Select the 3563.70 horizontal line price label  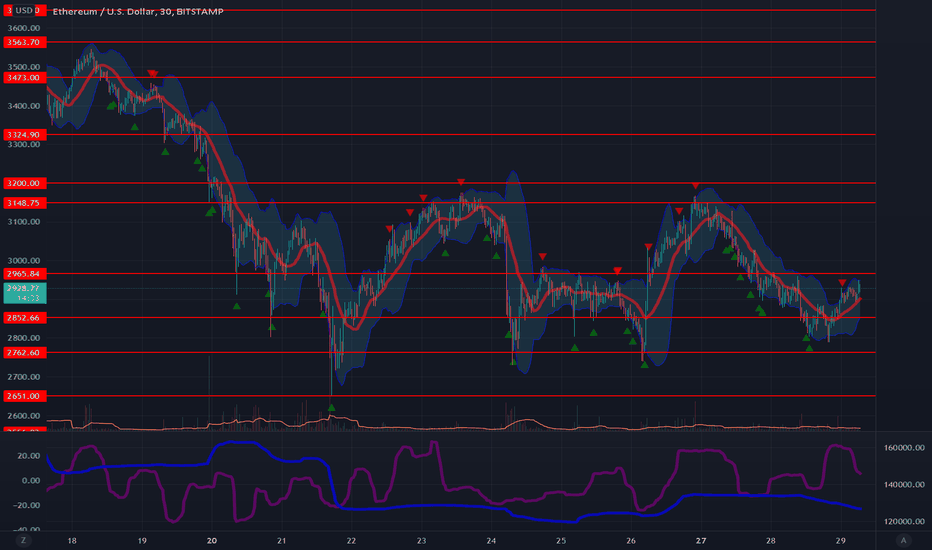click(24, 42)
